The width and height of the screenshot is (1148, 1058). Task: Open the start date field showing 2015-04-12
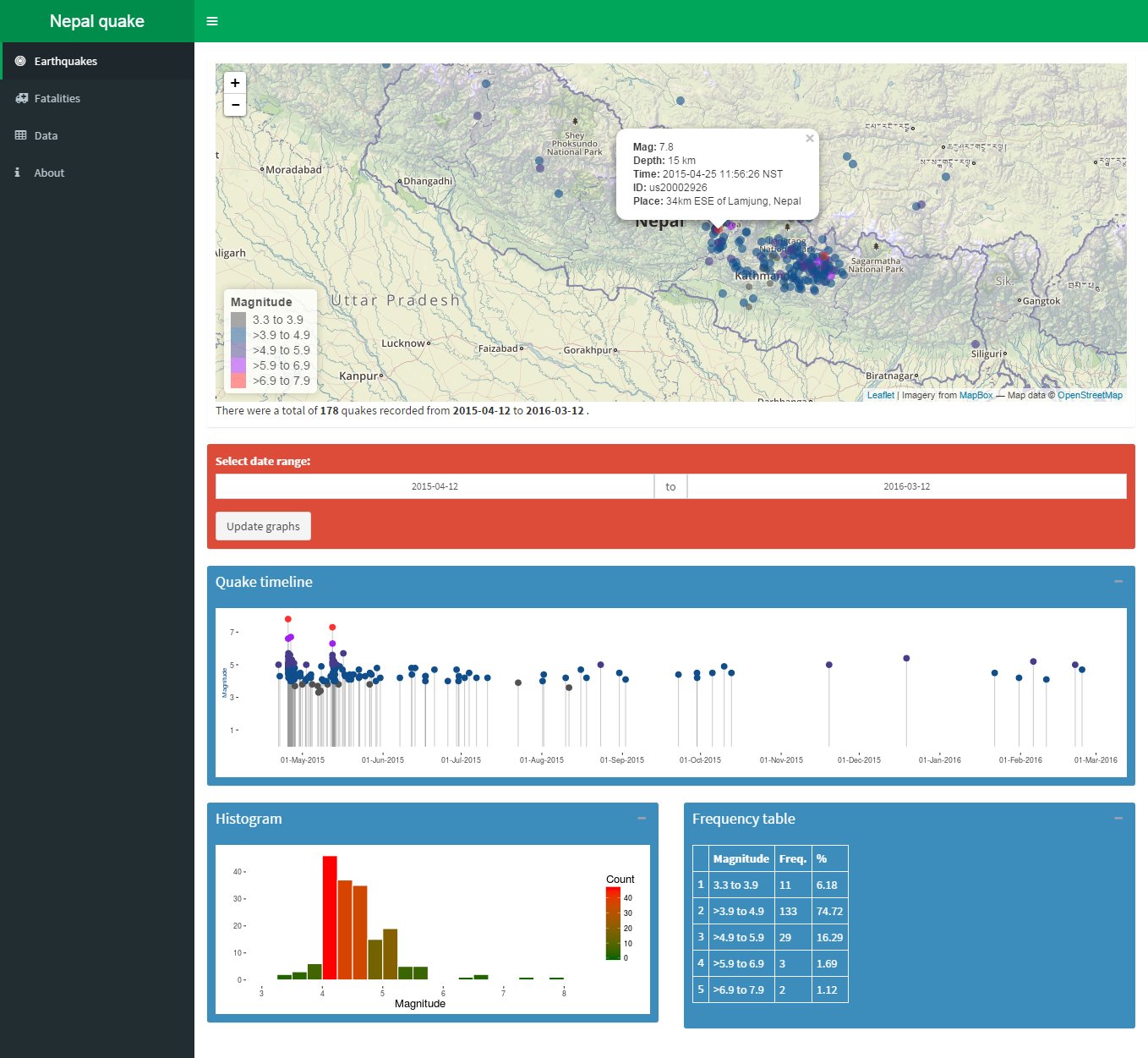435,486
